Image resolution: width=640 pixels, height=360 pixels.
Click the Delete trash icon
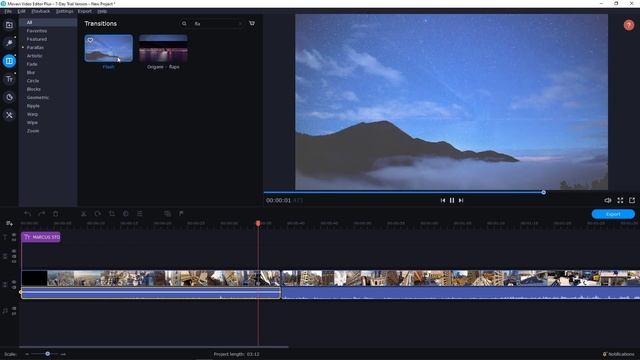point(56,213)
